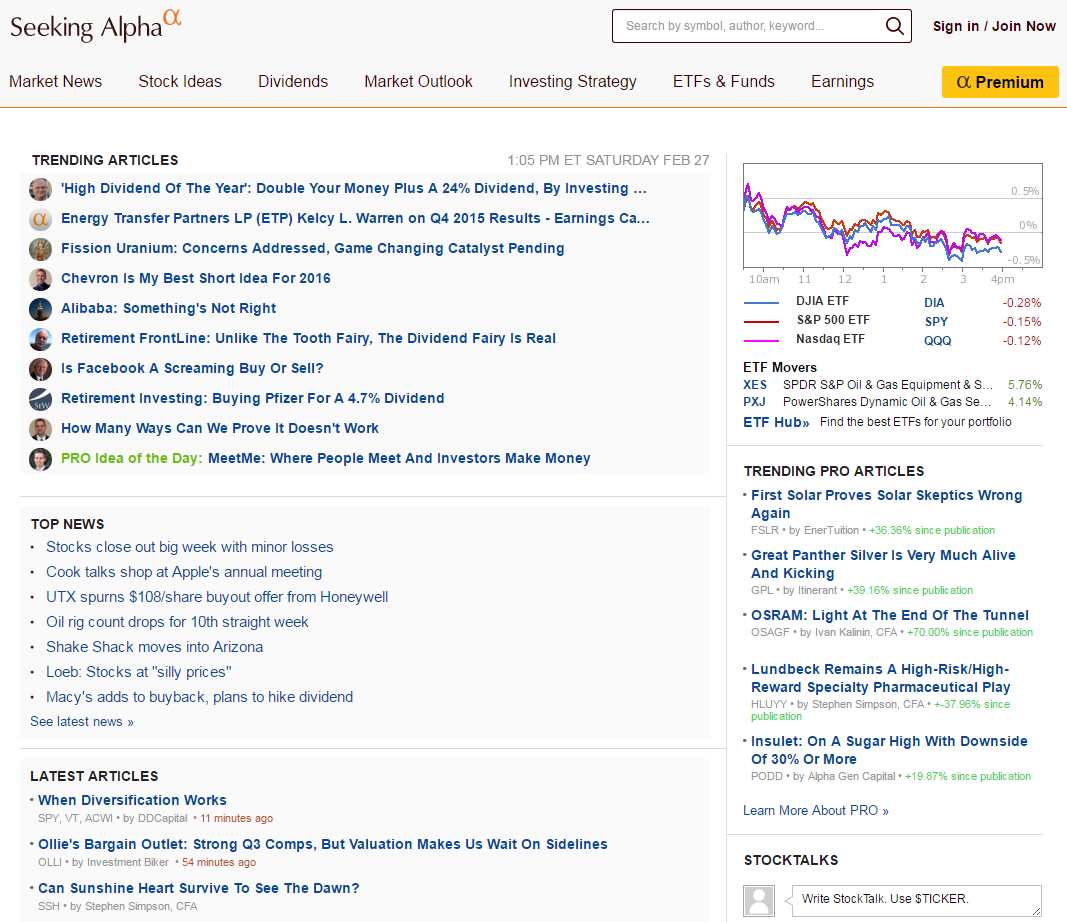Open 'High Dividend Of The Year' article
This screenshot has height=922, width=1067.
[354, 188]
